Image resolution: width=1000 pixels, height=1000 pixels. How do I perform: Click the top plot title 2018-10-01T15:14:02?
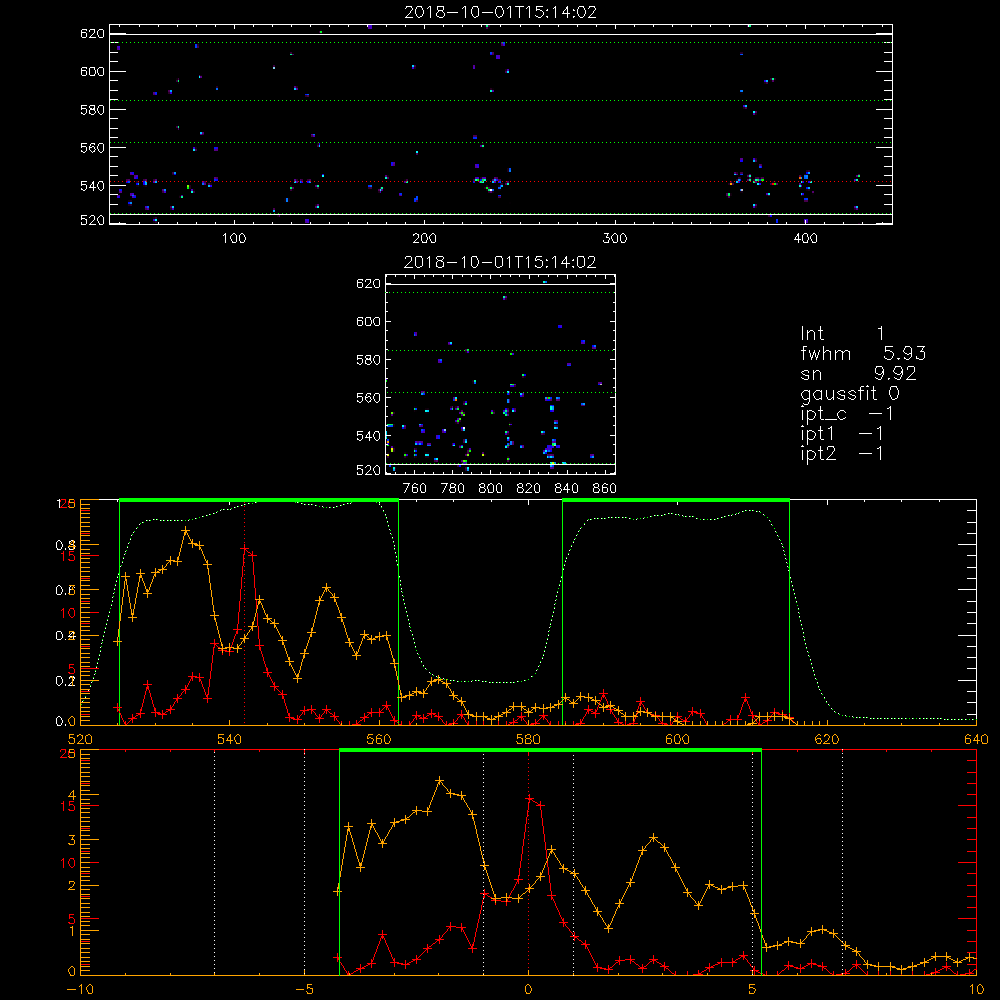click(501, 12)
